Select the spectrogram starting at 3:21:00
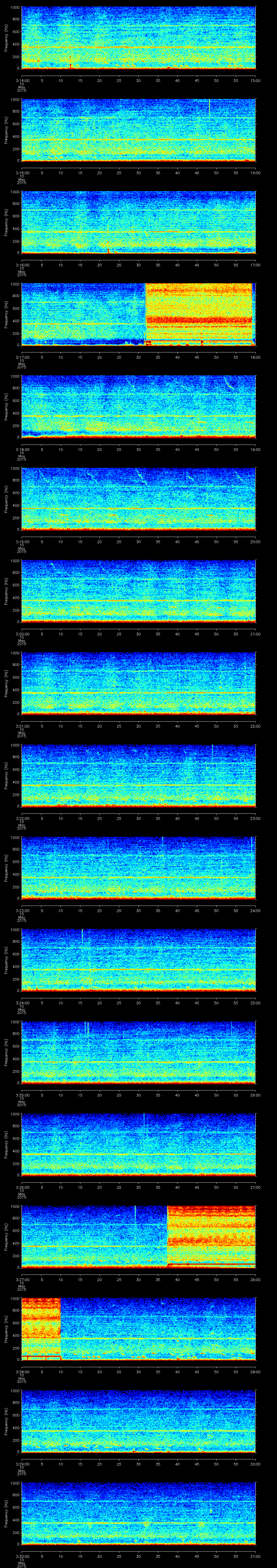277x1568 pixels. tap(138, 683)
